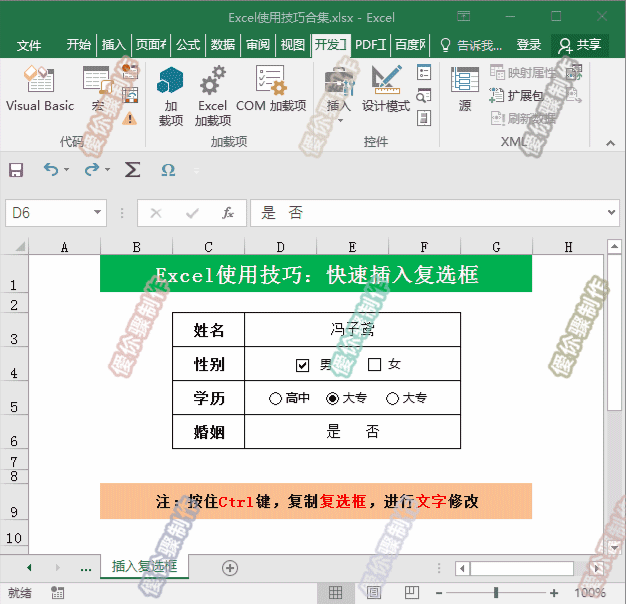
Task: Save the workbook with floppy icon
Action: tap(16, 170)
